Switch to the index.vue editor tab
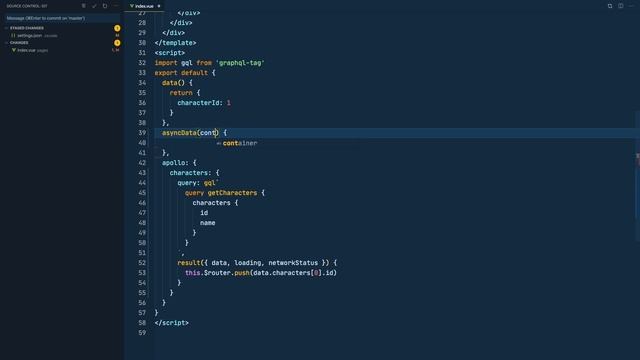The image size is (640, 360). pos(144,6)
